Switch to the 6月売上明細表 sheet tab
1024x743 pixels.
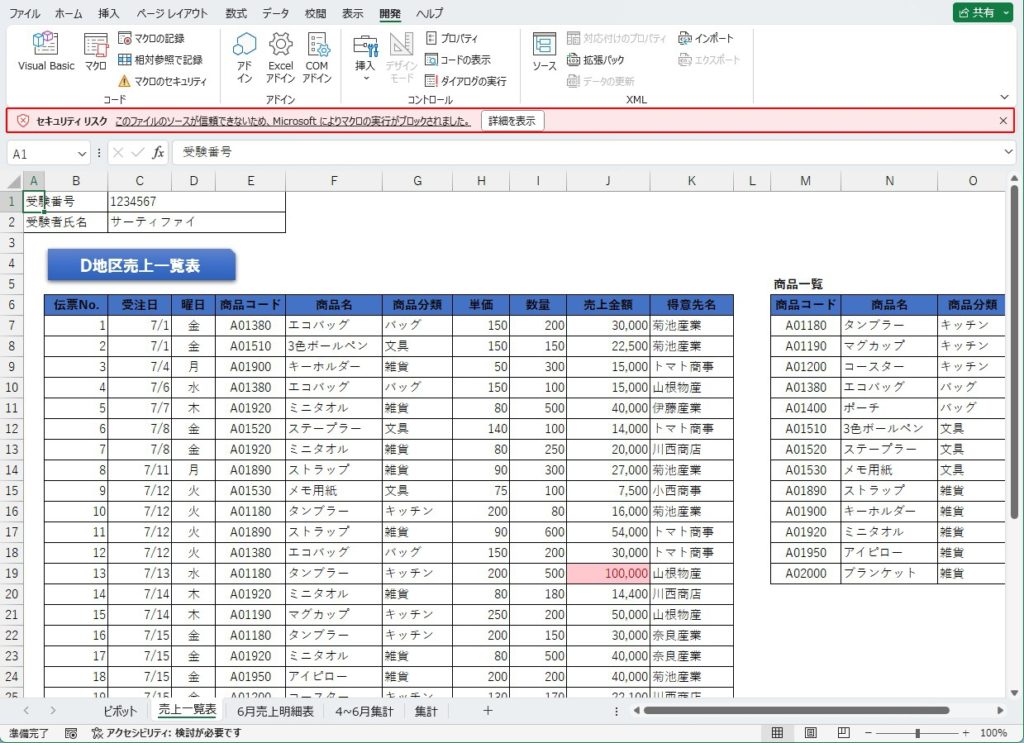(276, 711)
